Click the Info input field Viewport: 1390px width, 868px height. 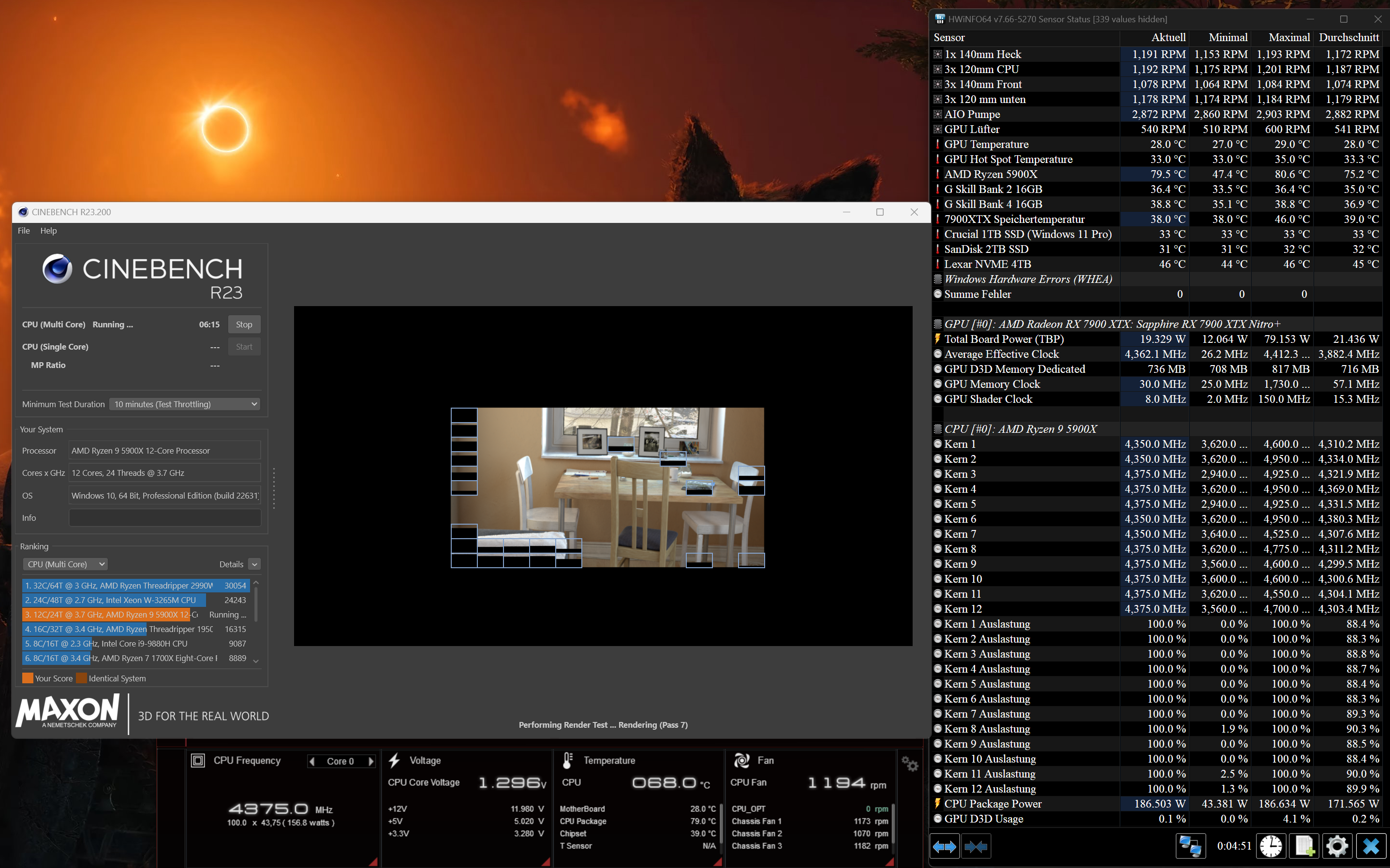[165, 518]
